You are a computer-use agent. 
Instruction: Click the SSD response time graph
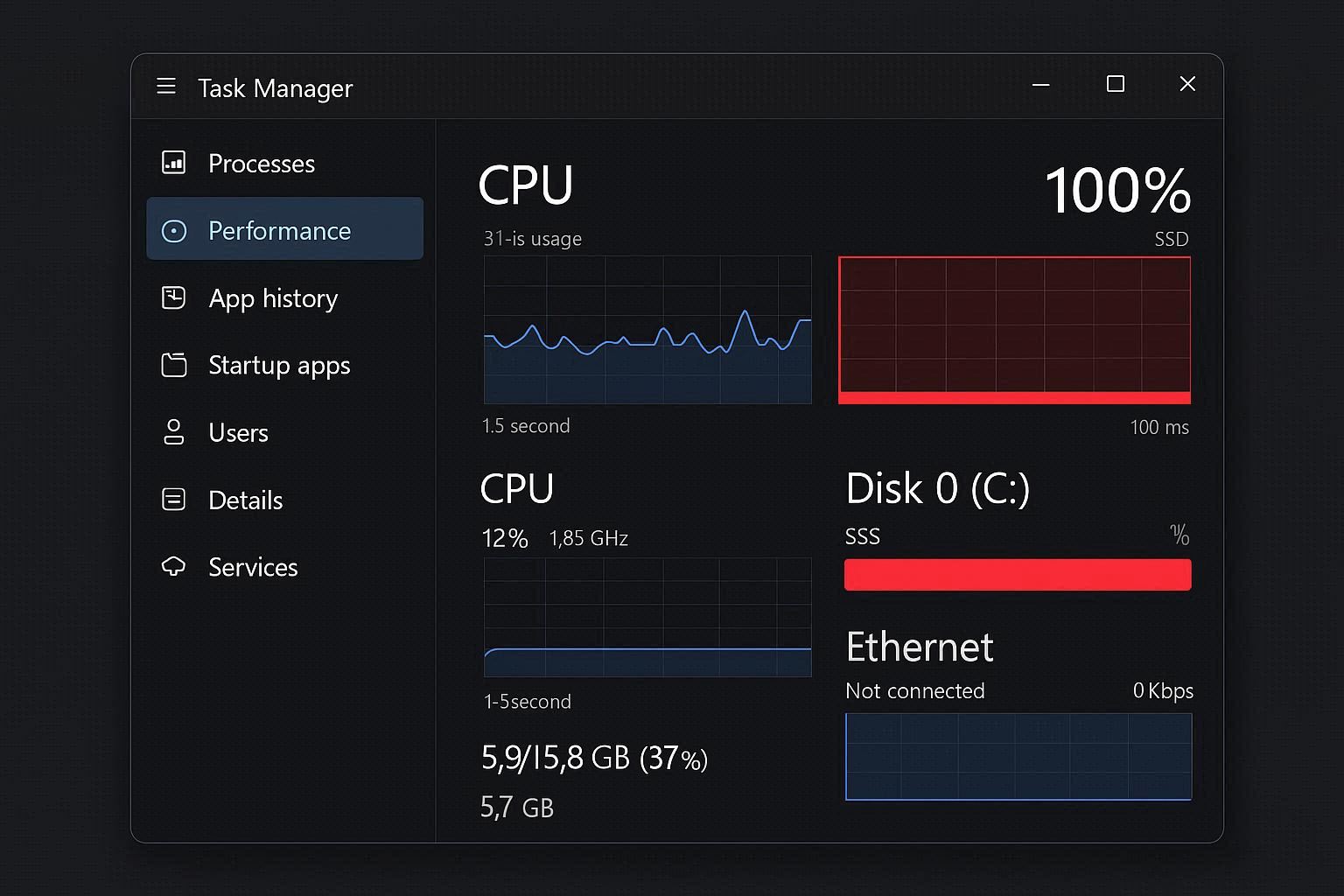tap(1014, 330)
